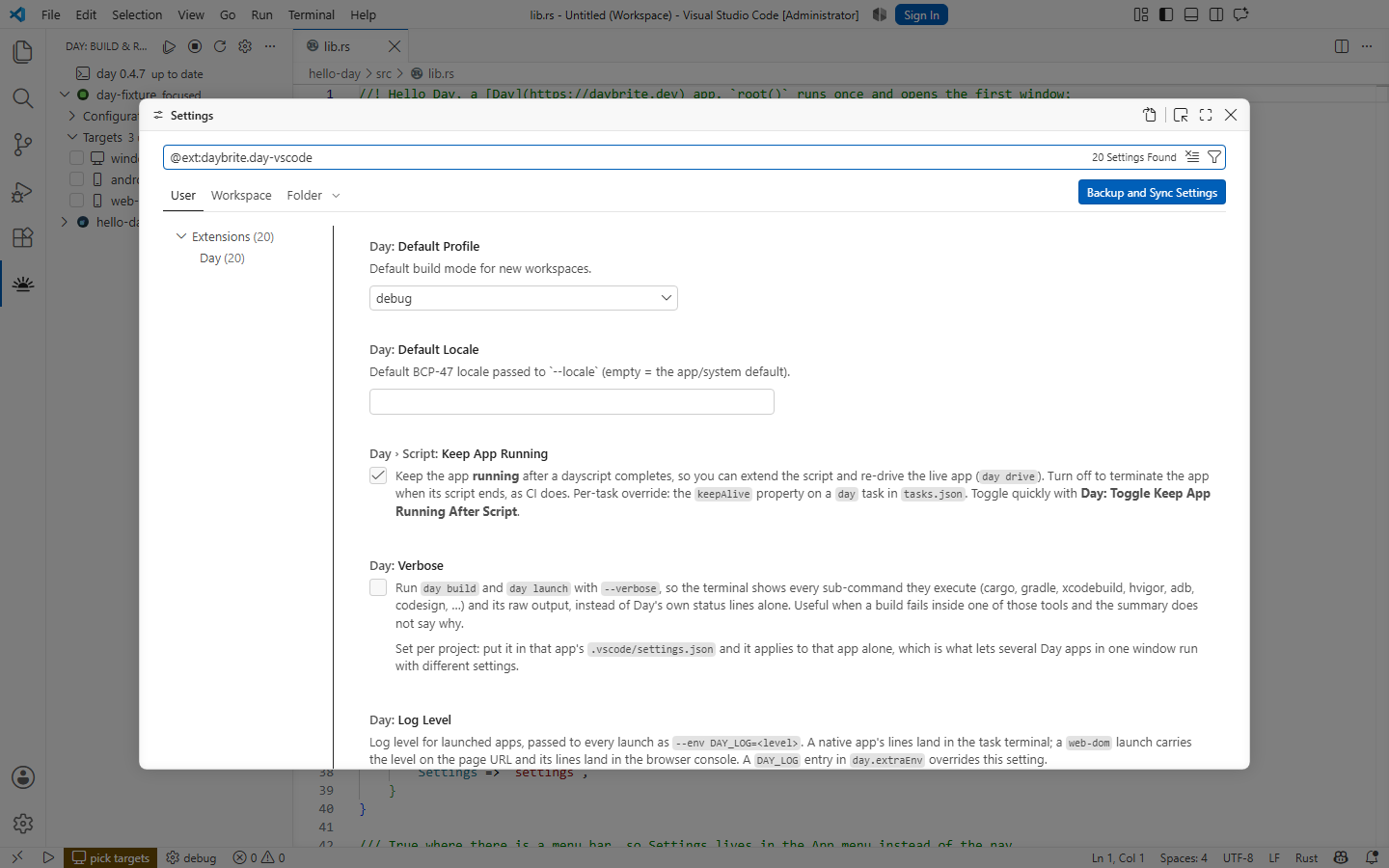
Task: Click the move to new window icon in Settings
Action: 1181,115
